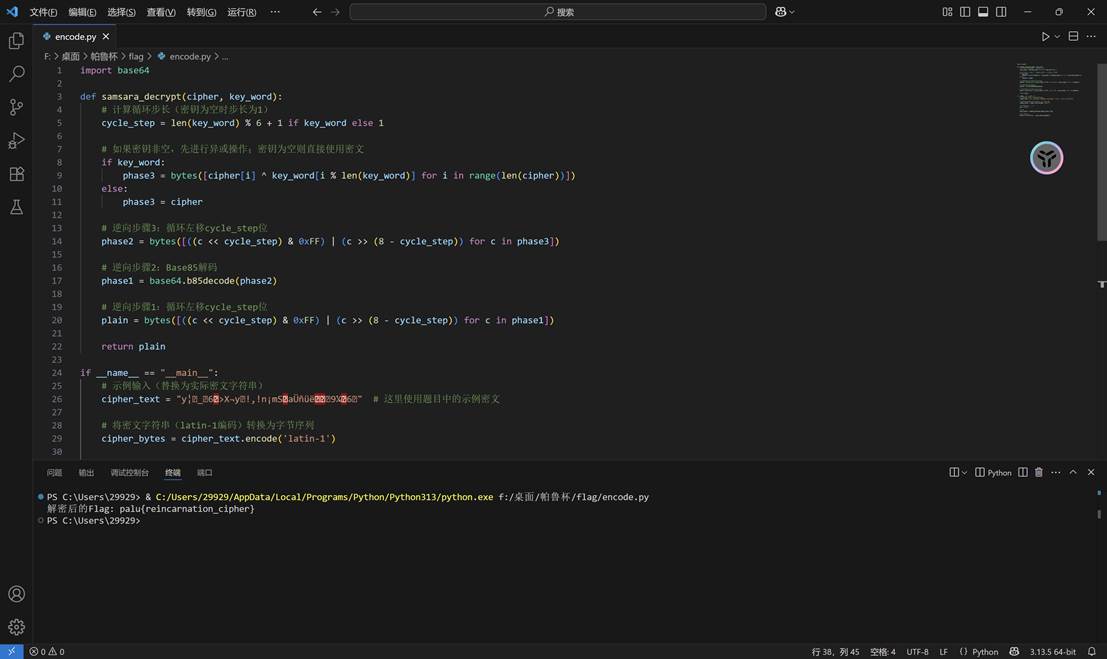Image resolution: width=1107 pixels, height=659 pixels.
Task: Click the Python language mode in status bar
Action: (984, 651)
